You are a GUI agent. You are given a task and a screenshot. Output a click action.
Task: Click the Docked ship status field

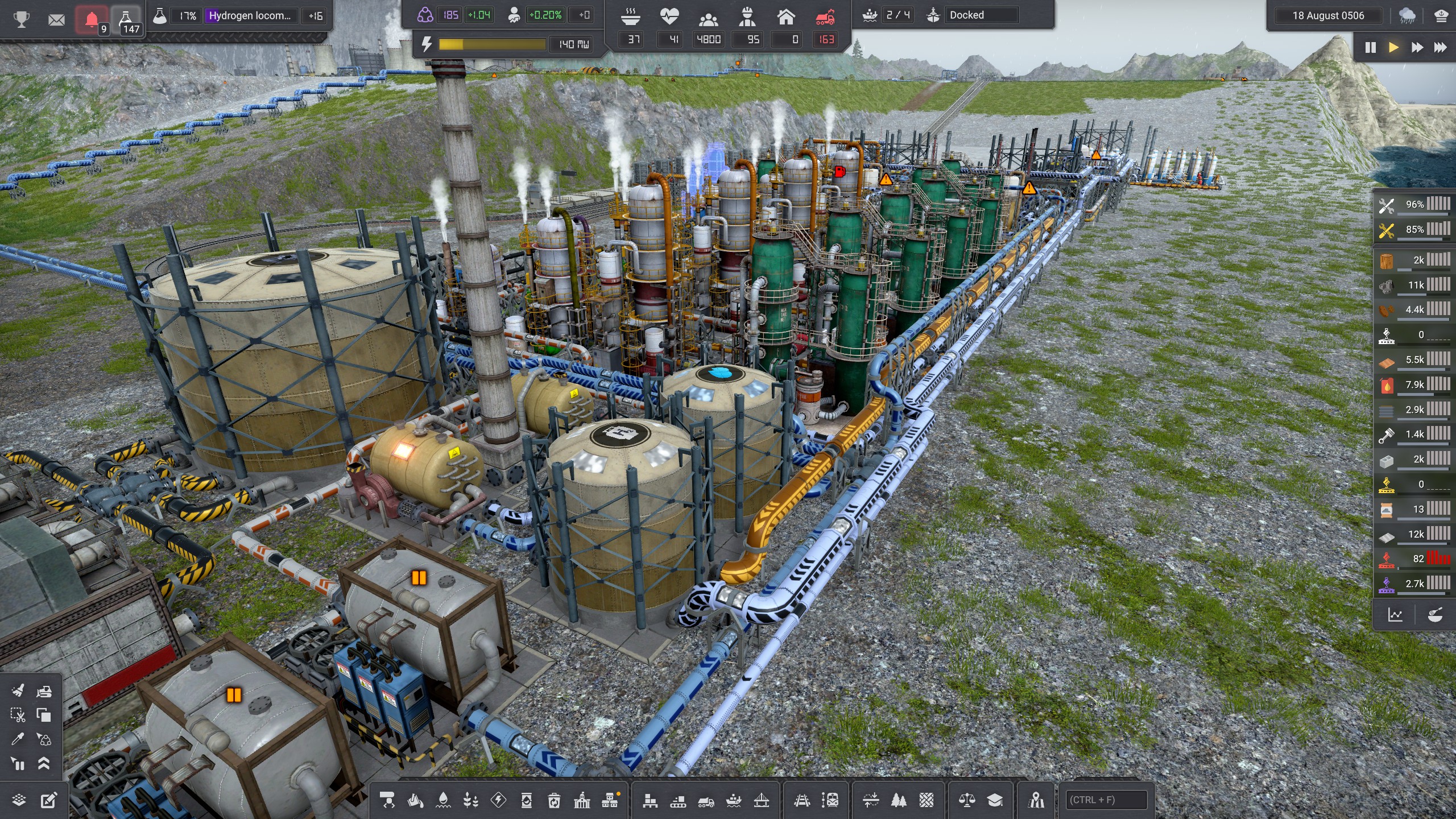pos(982,15)
